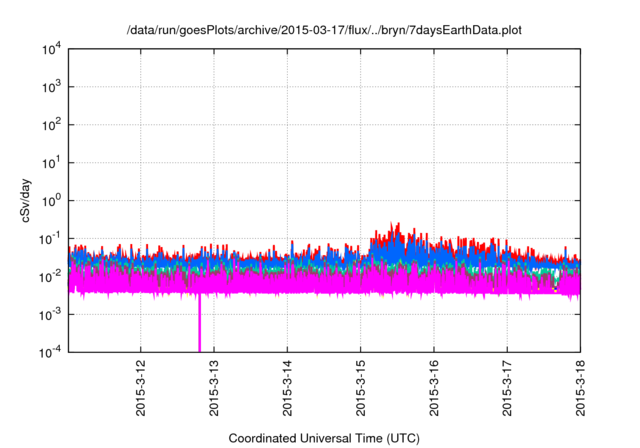Click the 10^4 y-axis tick label
Screen dimensions: 640x448
[51, 49]
